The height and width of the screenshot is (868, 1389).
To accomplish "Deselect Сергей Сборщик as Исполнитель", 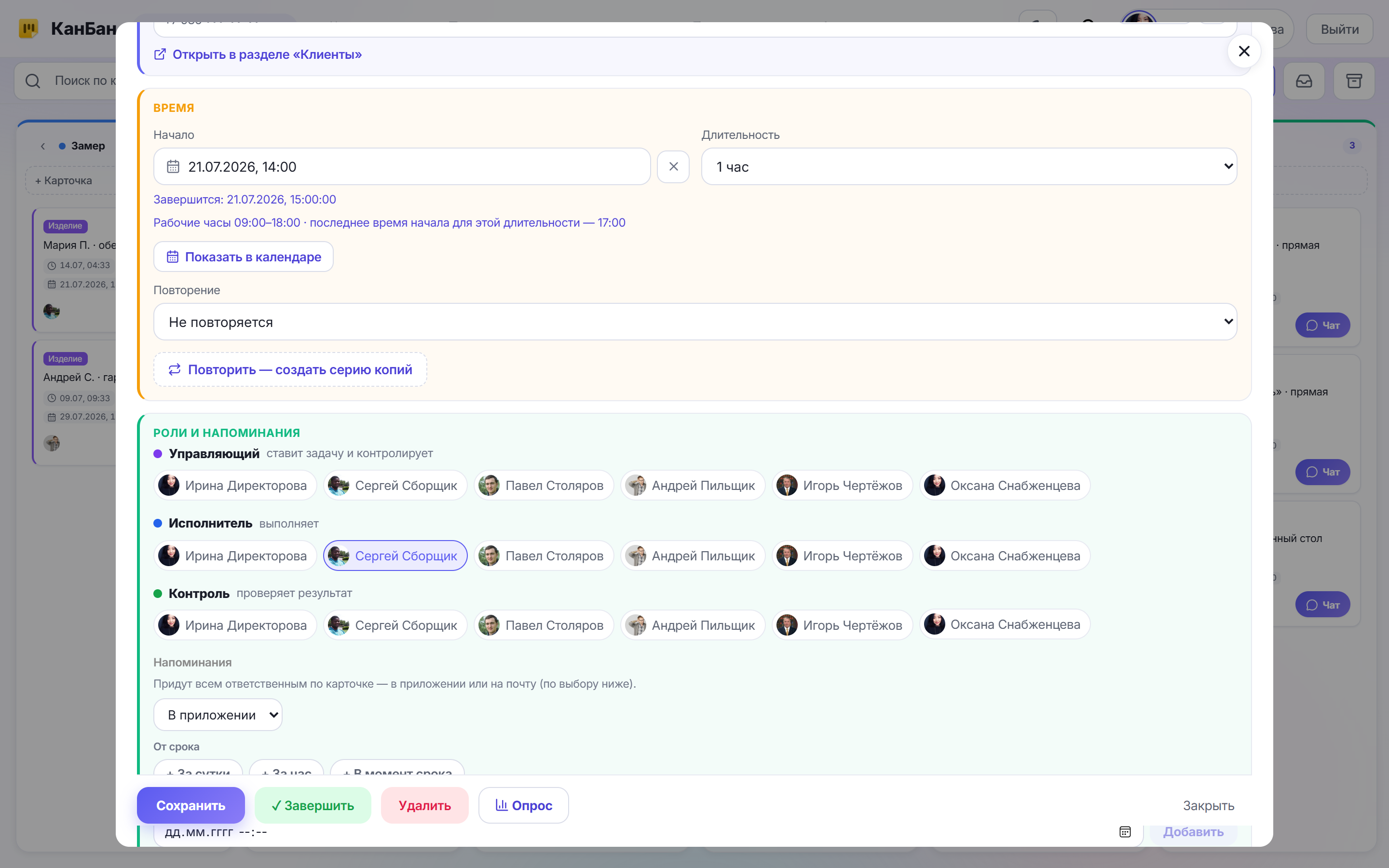I will tap(395, 556).
